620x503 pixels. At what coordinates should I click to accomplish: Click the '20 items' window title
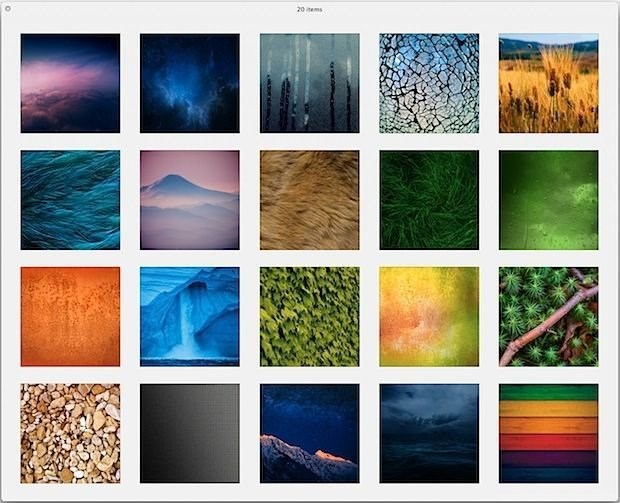(x=310, y=9)
